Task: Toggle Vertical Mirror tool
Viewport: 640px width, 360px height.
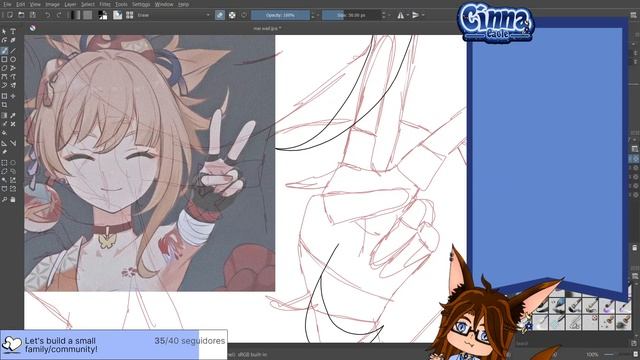Action: pyautogui.click(x=416, y=15)
